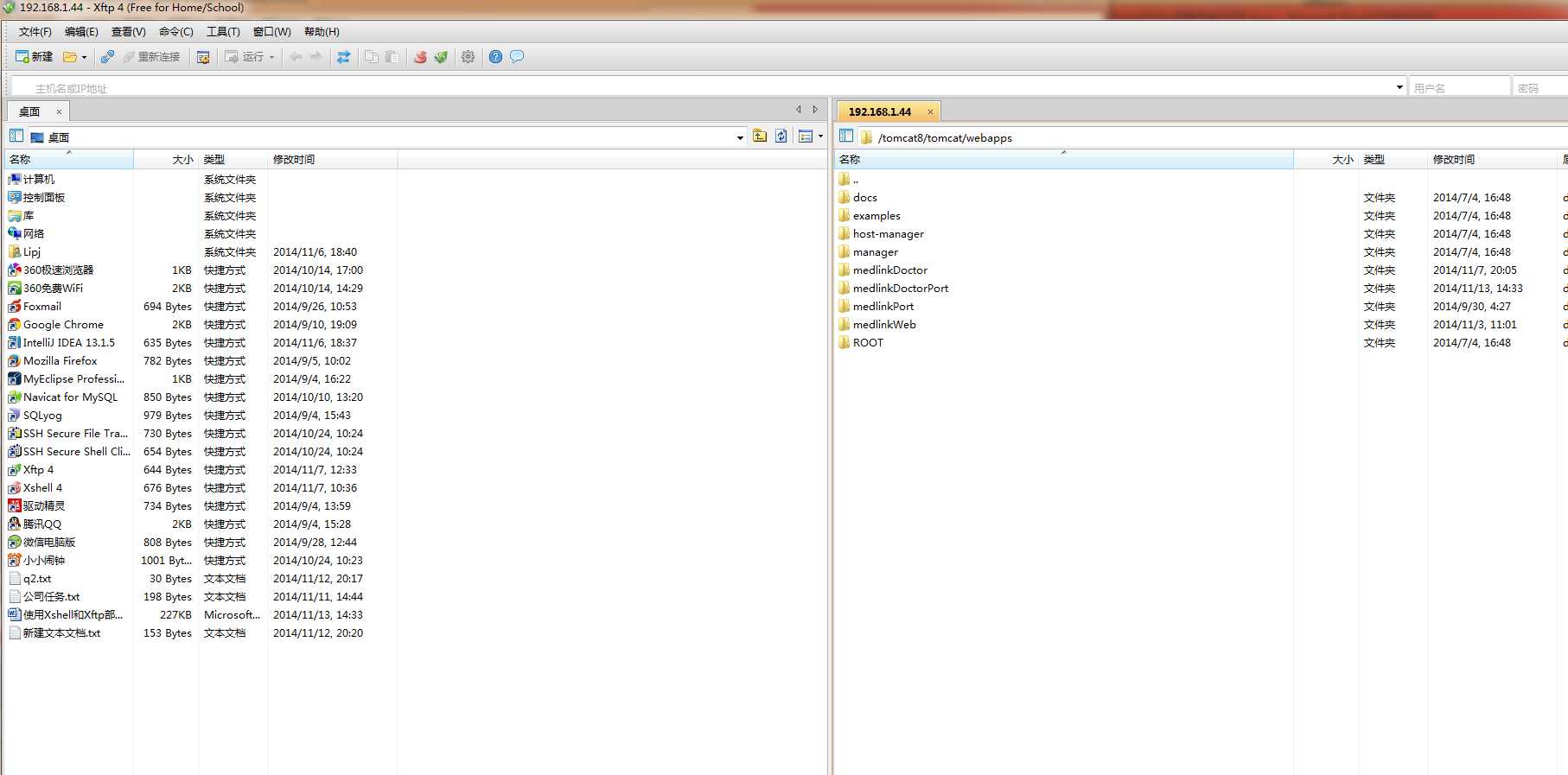
Task: Toggle folder tree in the local pane
Action: 16,136
